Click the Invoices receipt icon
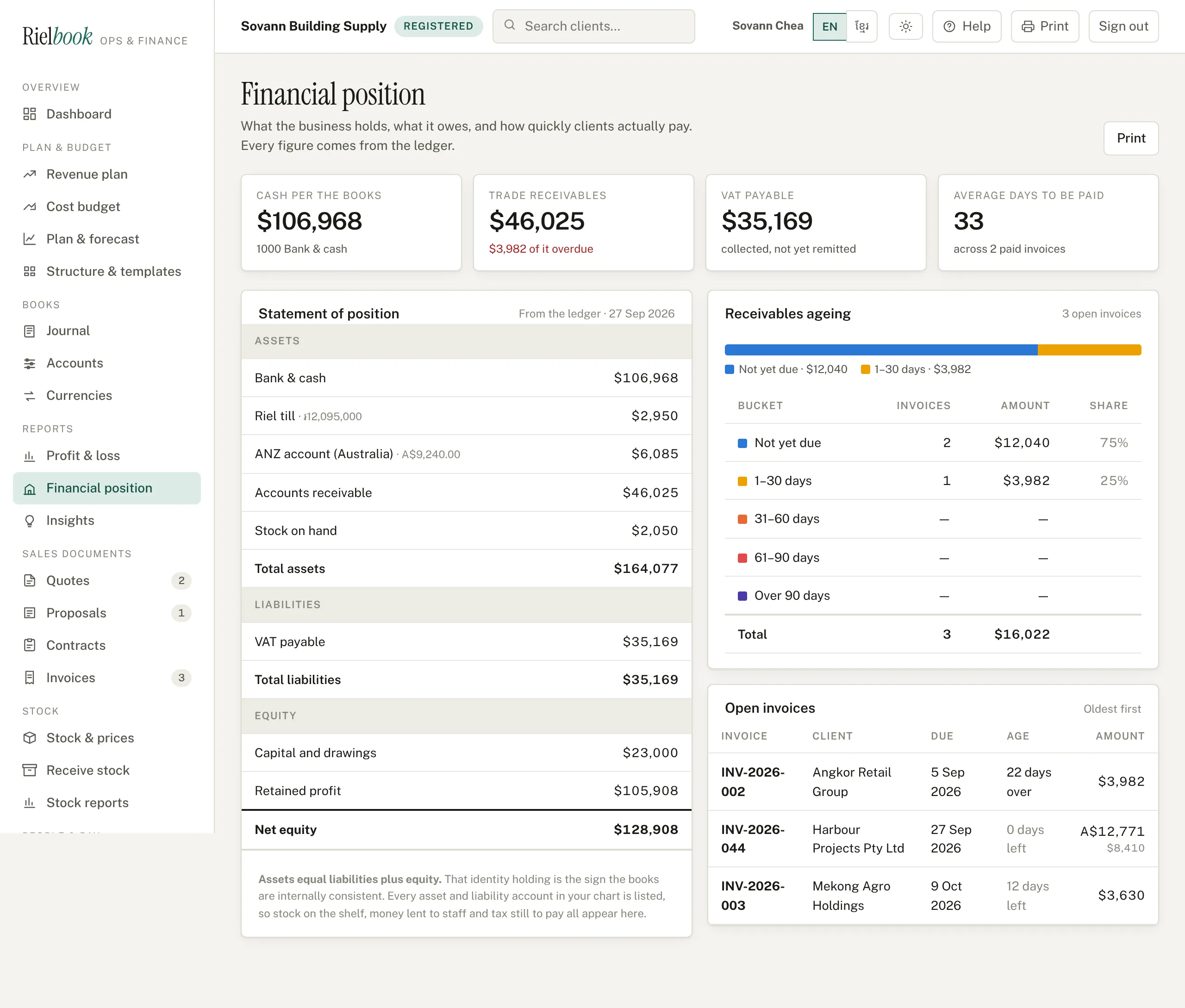Image resolution: width=1185 pixels, height=1008 pixels. (30, 678)
